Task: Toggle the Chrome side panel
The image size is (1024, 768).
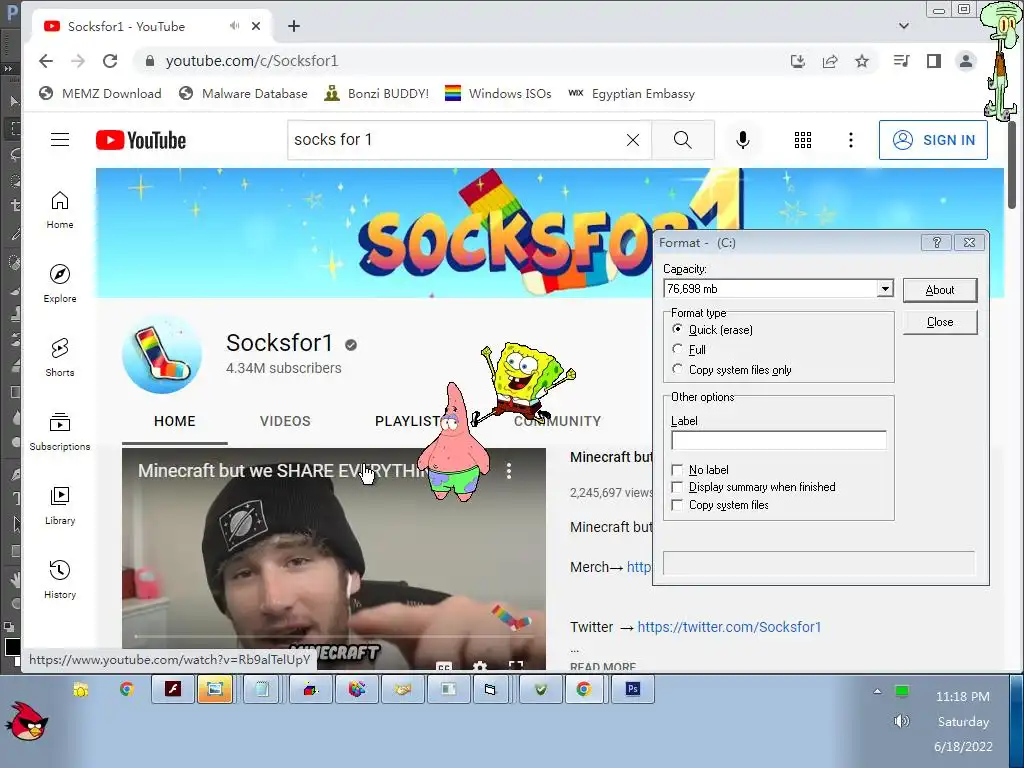Action: [x=934, y=61]
